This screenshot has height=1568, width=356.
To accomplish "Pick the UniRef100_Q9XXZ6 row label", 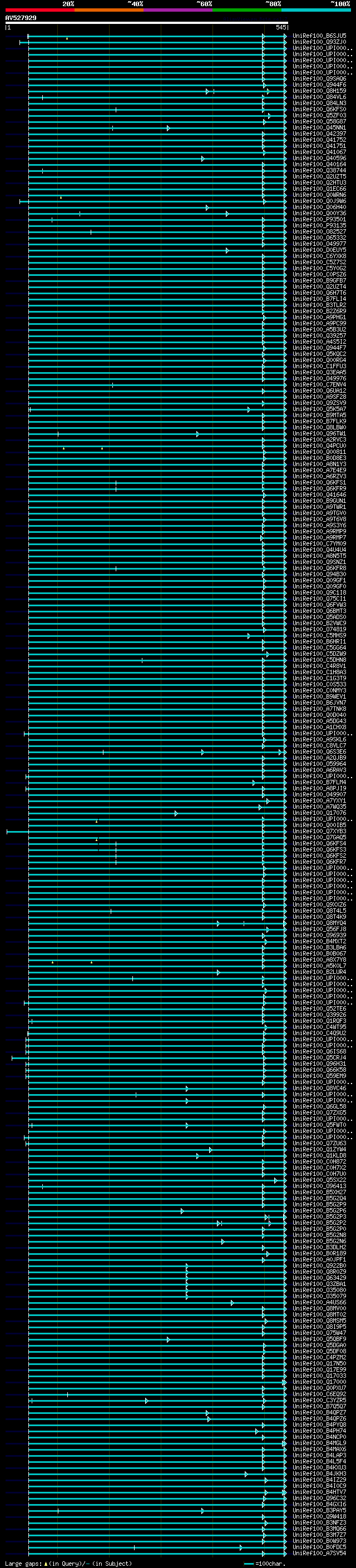I will pyautogui.click(x=319, y=904).
